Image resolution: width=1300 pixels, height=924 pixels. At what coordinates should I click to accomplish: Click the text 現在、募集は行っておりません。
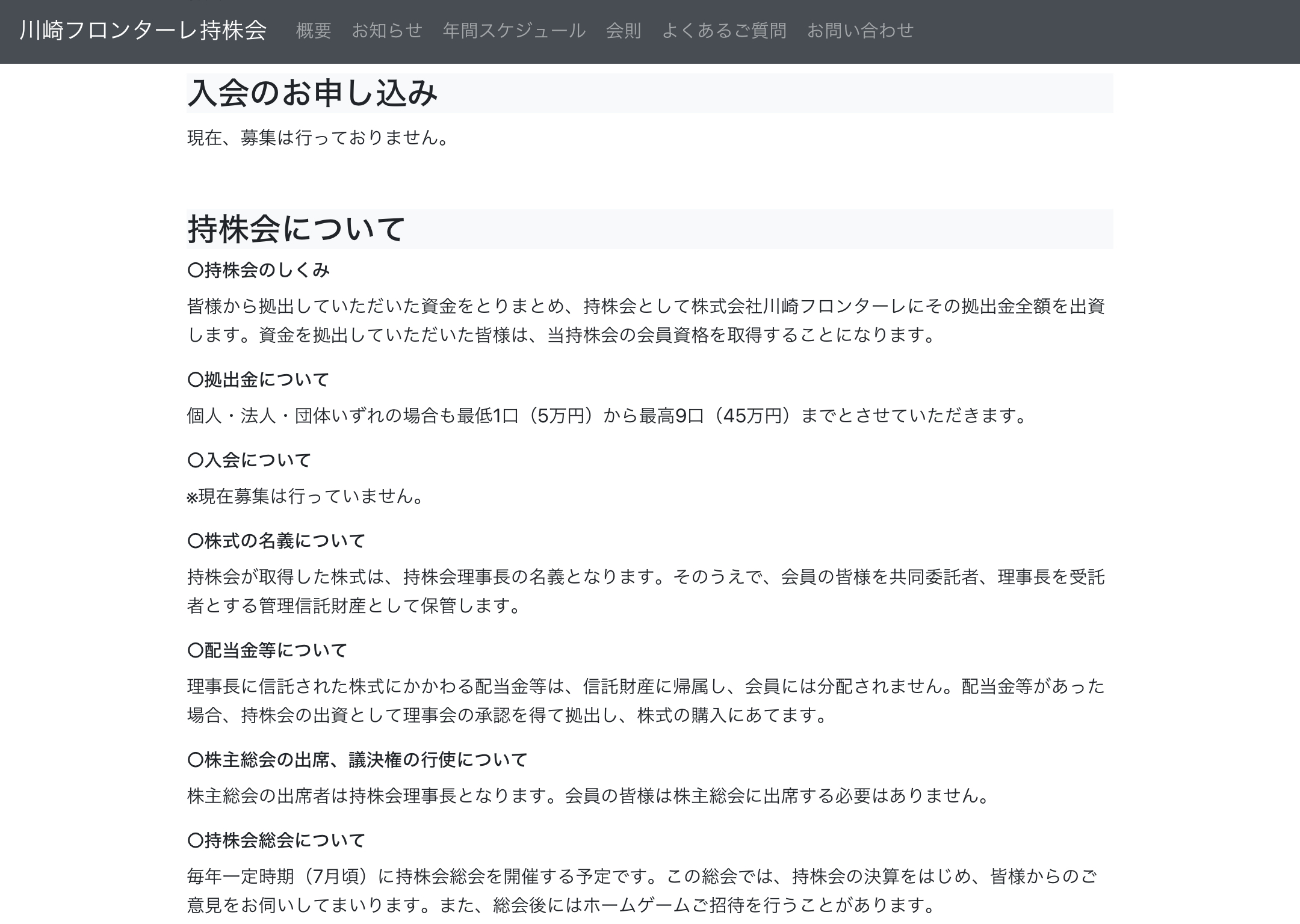point(318,138)
